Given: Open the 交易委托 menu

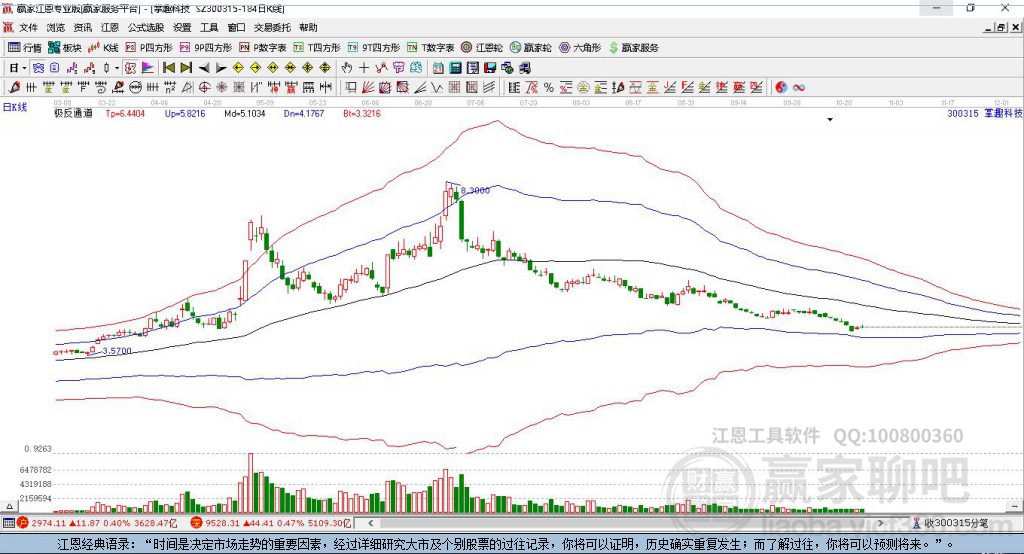Looking at the screenshot, I should [272, 27].
